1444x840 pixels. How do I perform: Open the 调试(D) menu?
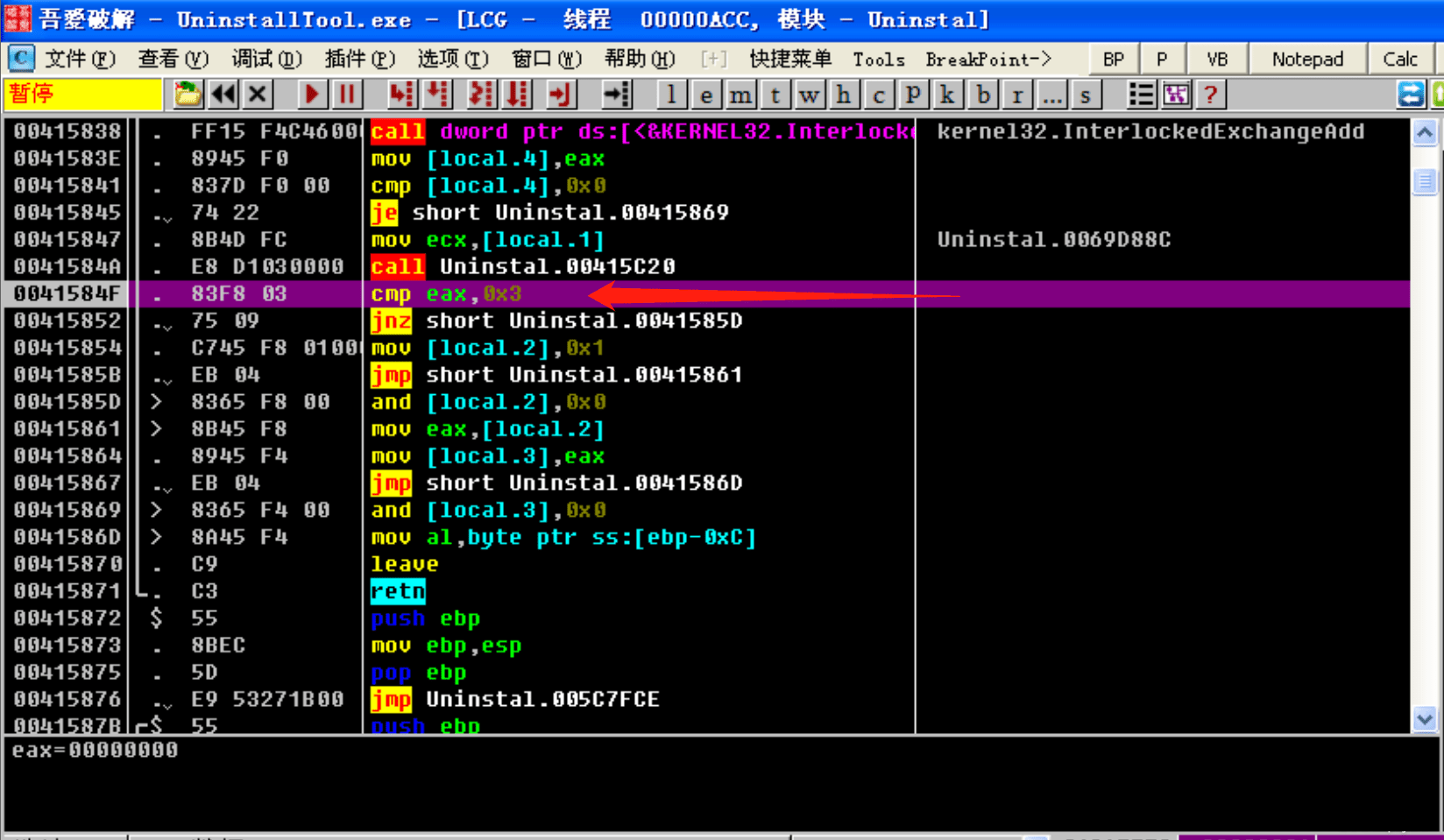266,59
